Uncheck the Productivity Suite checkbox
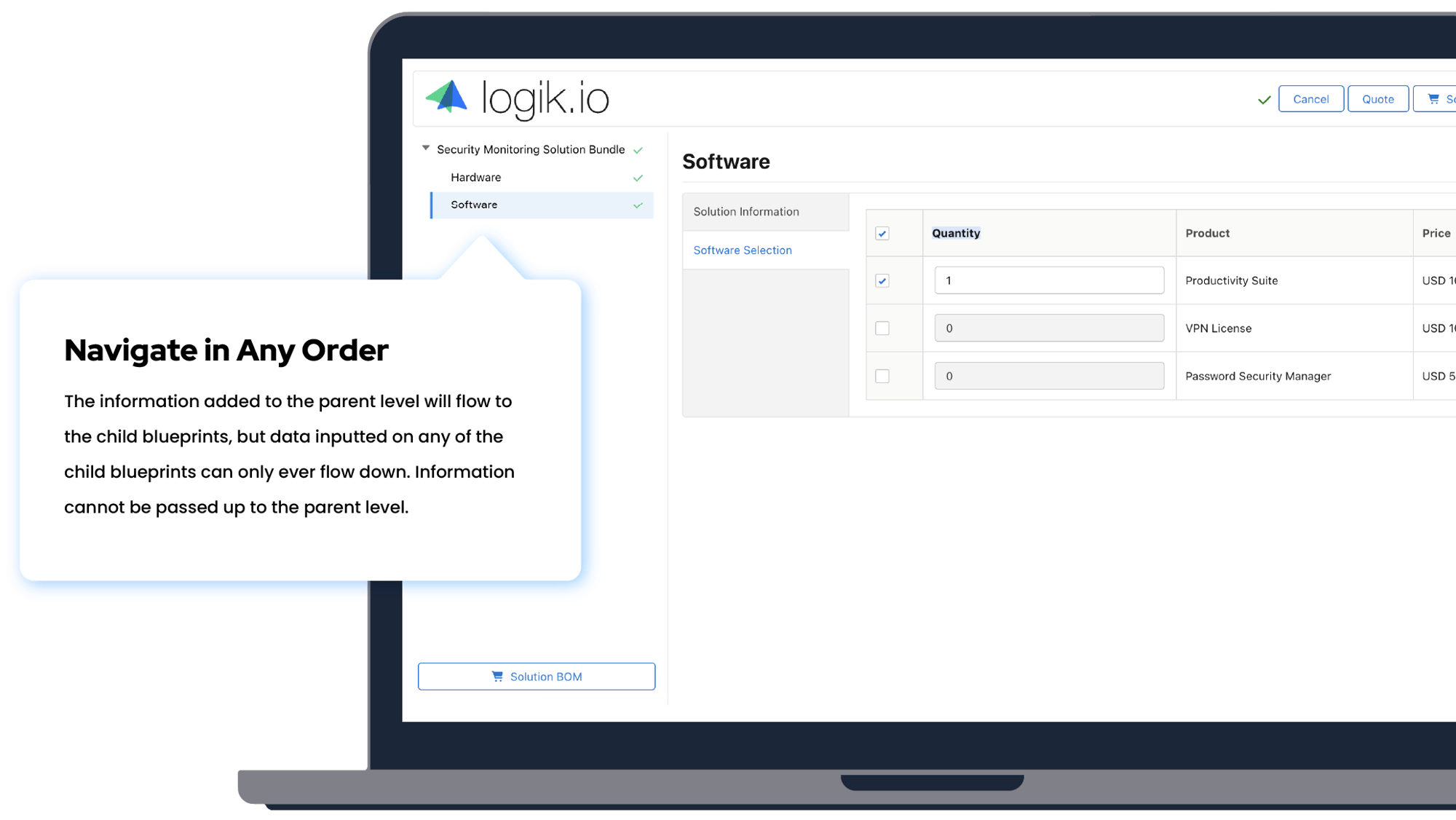The width and height of the screenshot is (1456, 820). coord(882,281)
